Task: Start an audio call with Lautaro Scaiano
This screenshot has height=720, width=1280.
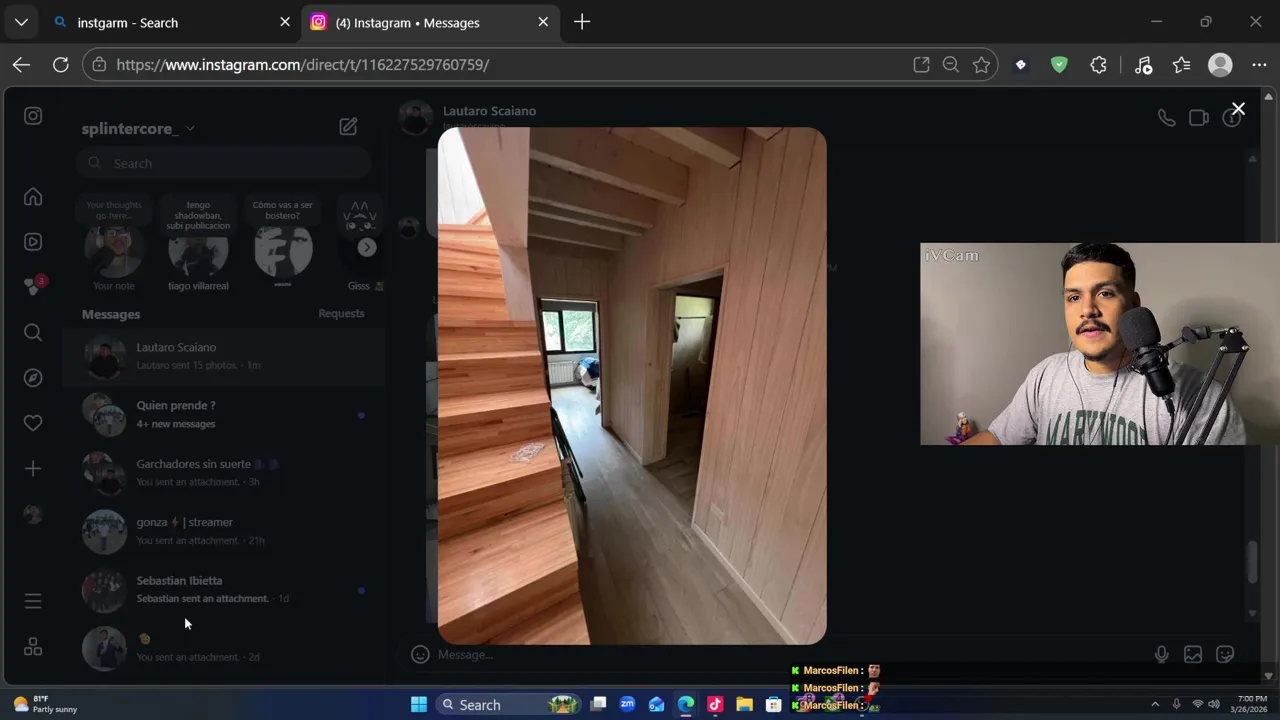Action: click(x=1166, y=118)
